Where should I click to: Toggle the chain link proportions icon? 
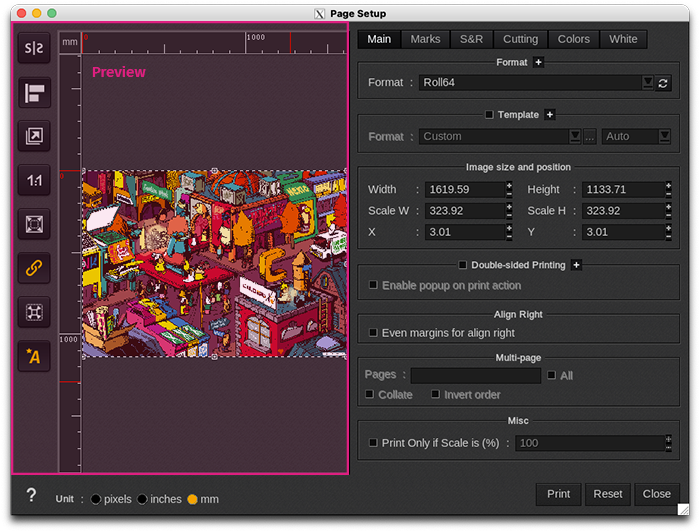(x=34, y=268)
